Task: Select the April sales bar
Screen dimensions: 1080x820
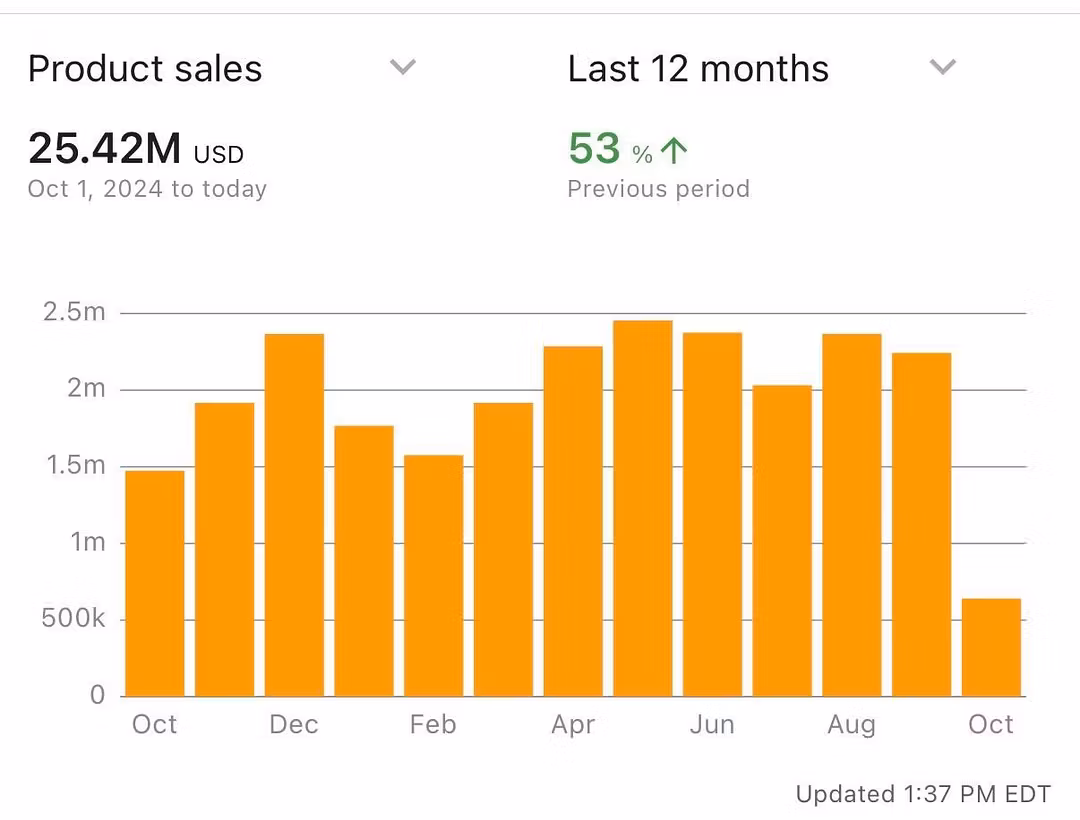Action: 573,521
